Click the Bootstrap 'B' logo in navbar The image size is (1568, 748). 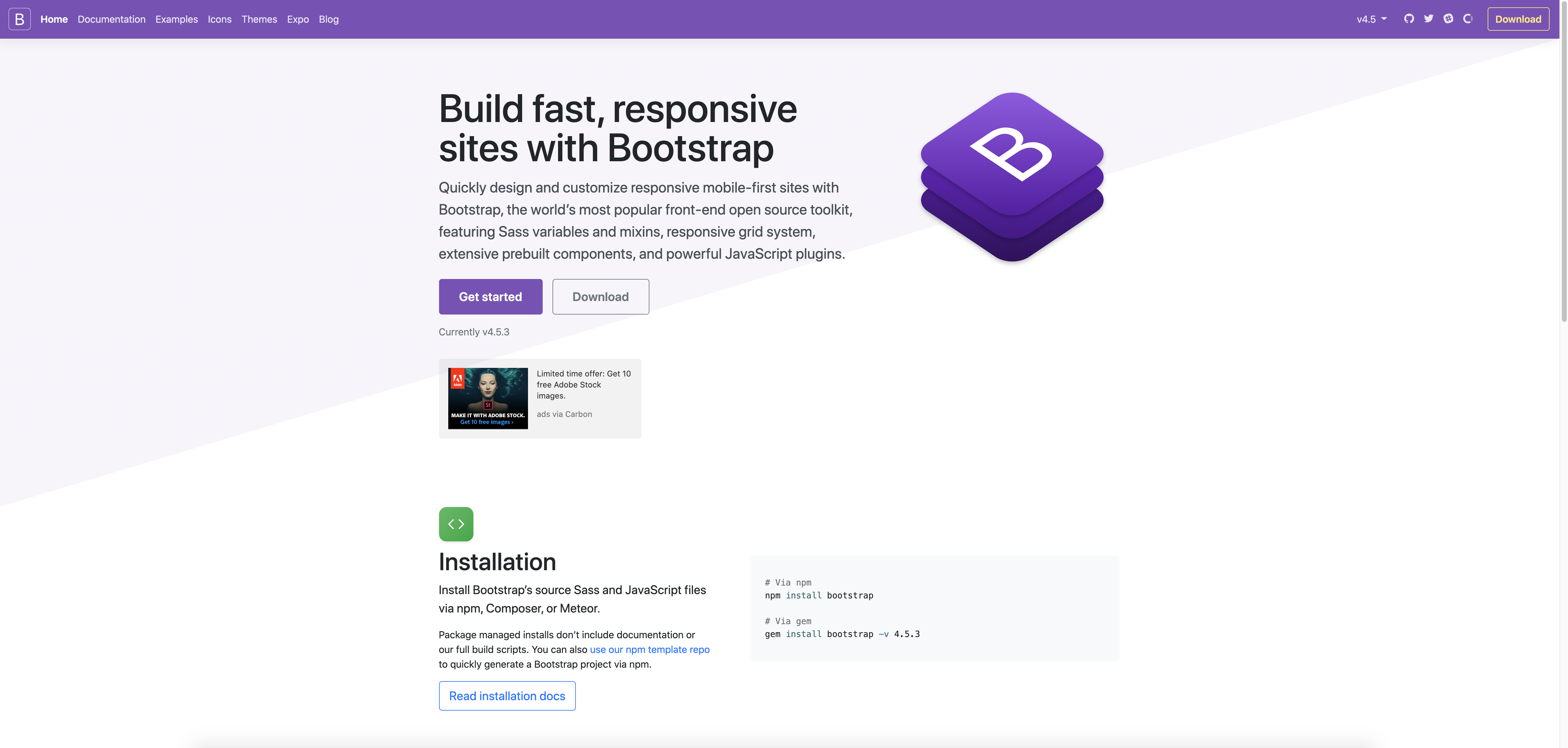point(20,19)
